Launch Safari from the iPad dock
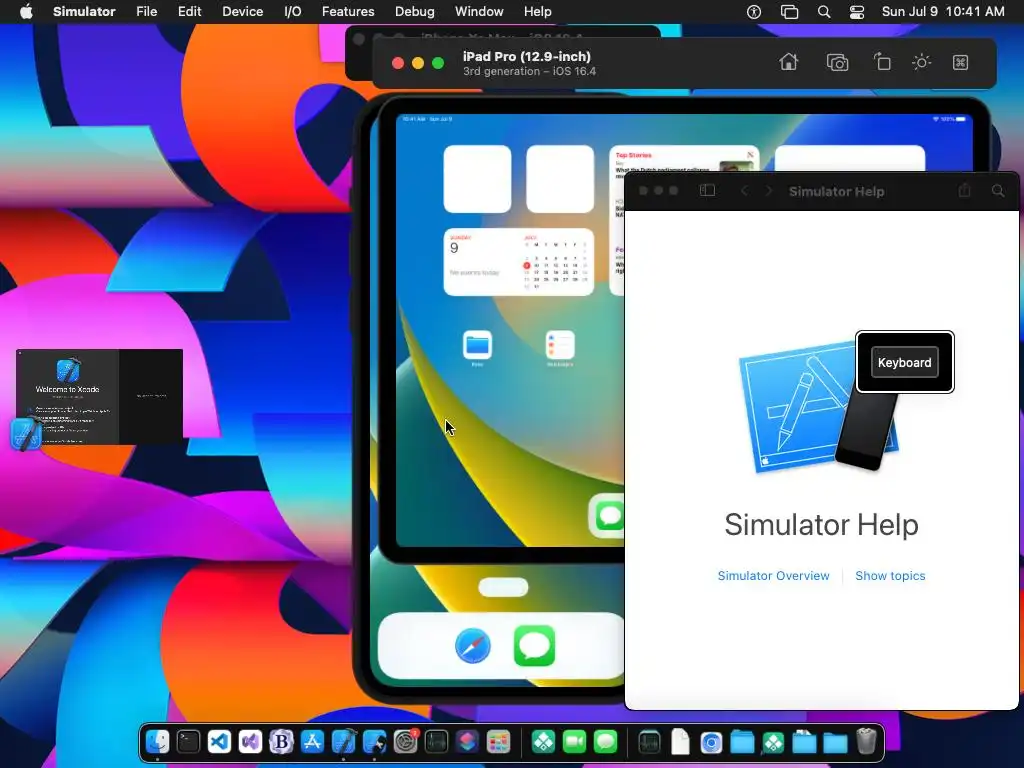This screenshot has height=768, width=1024. click(473, 645)
